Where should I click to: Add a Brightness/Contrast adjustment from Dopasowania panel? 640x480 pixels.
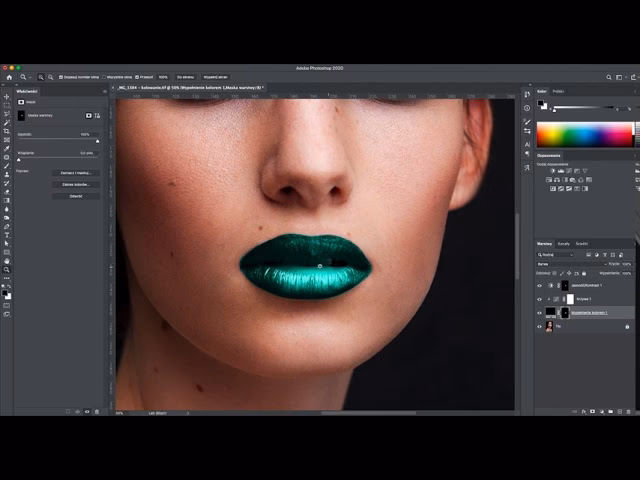pos(552,171)
